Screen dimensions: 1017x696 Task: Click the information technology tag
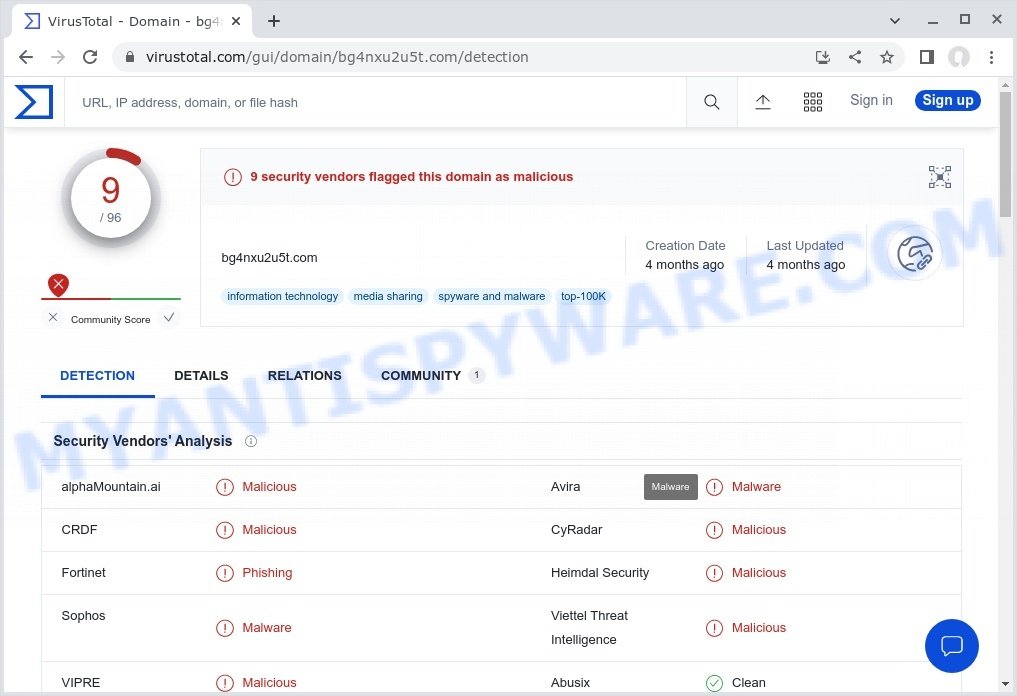(x=282, y=296)
